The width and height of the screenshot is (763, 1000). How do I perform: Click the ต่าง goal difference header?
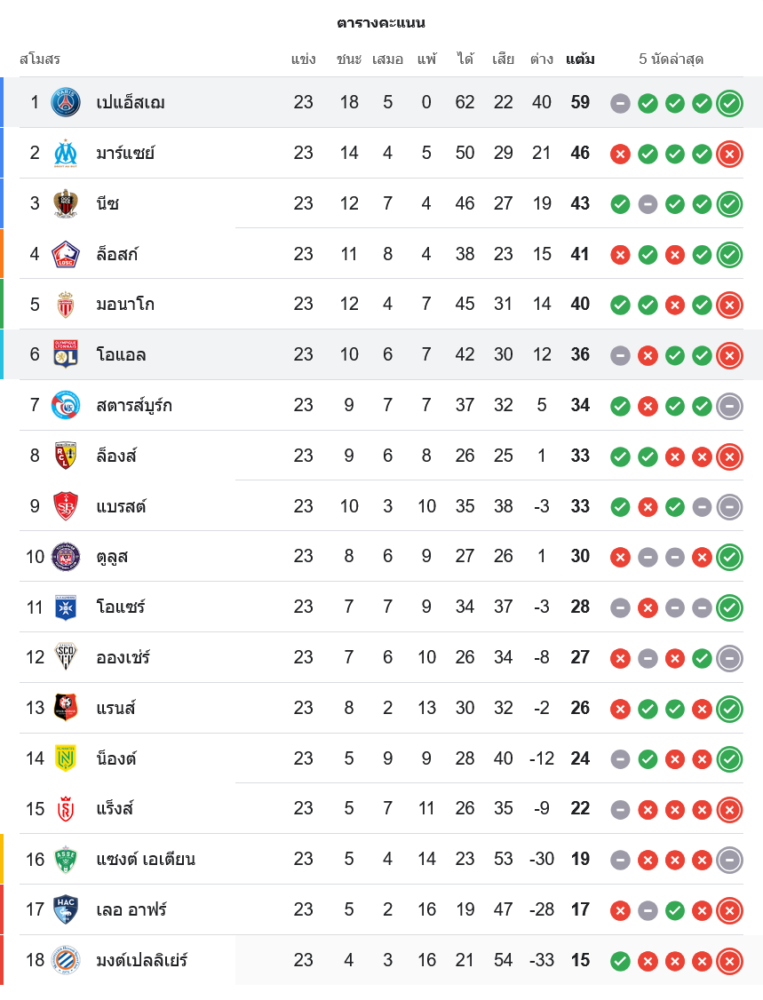pos(542,59)
